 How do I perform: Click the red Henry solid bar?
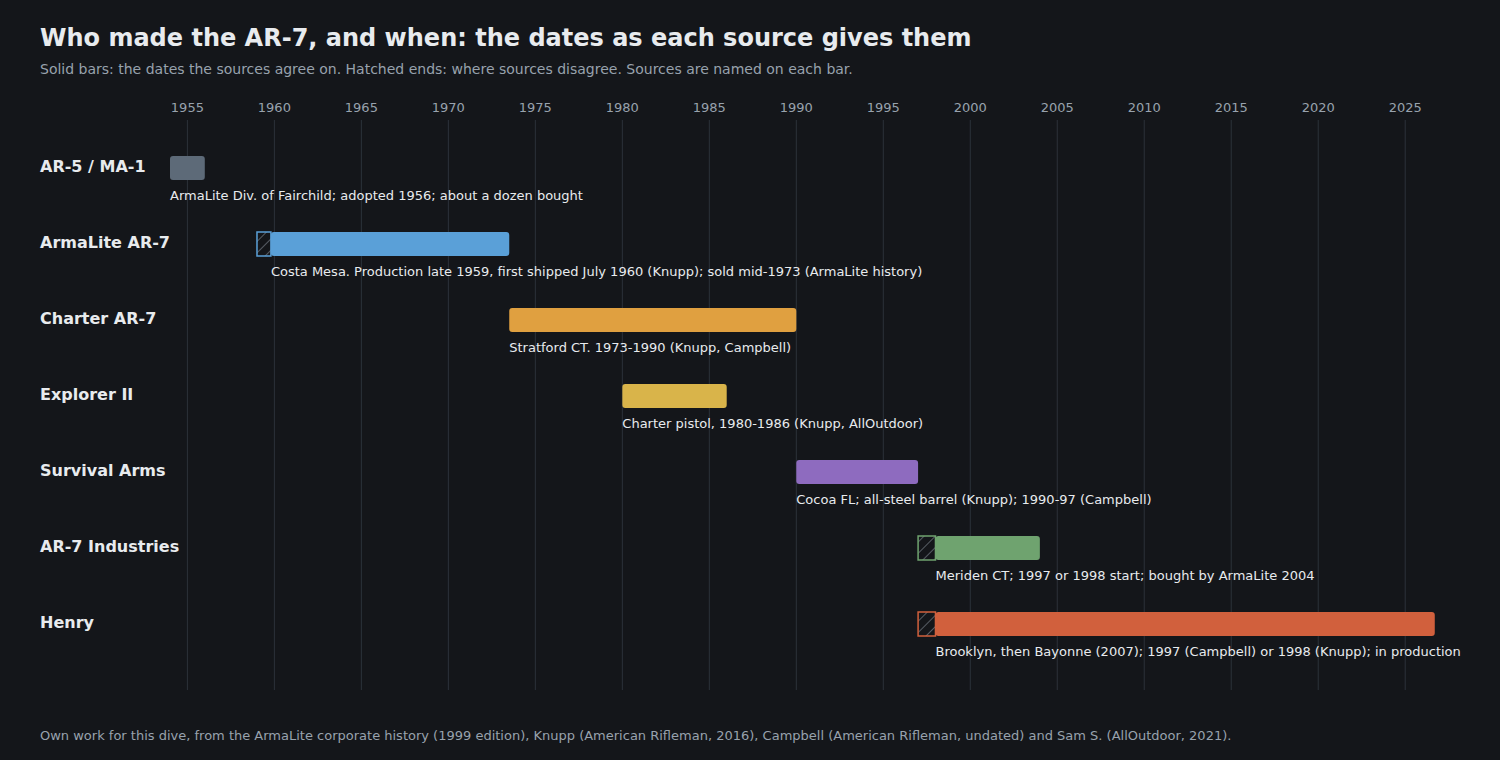coord(1185,624)
